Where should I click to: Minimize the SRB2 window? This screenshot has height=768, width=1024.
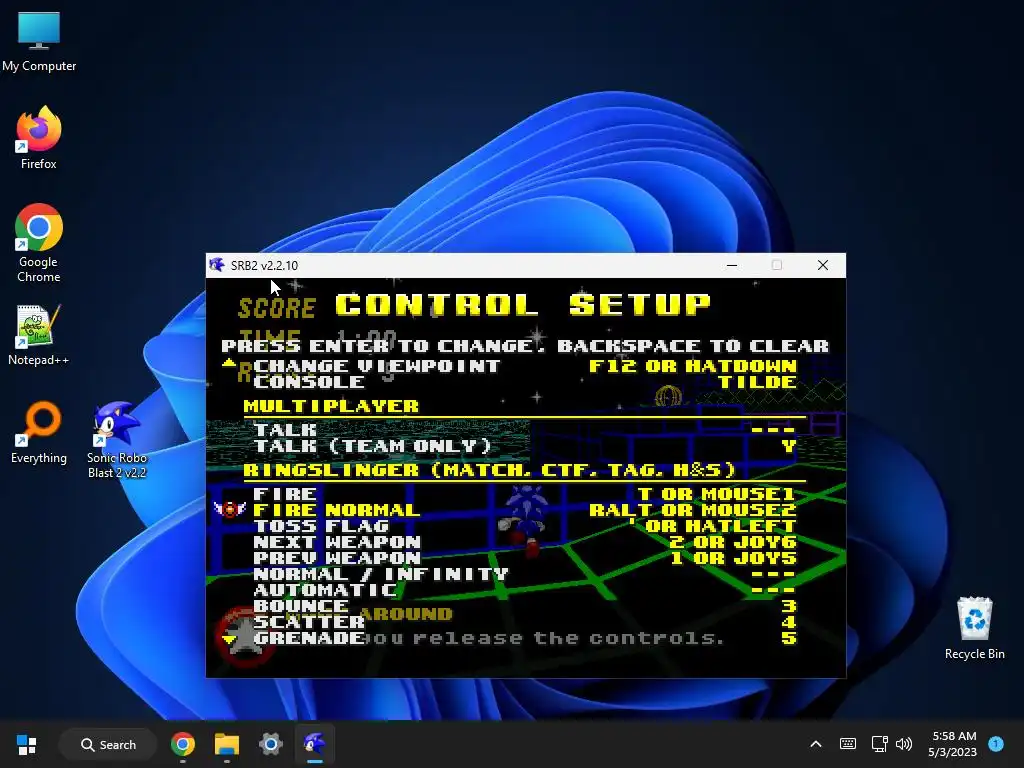point(732,265)
